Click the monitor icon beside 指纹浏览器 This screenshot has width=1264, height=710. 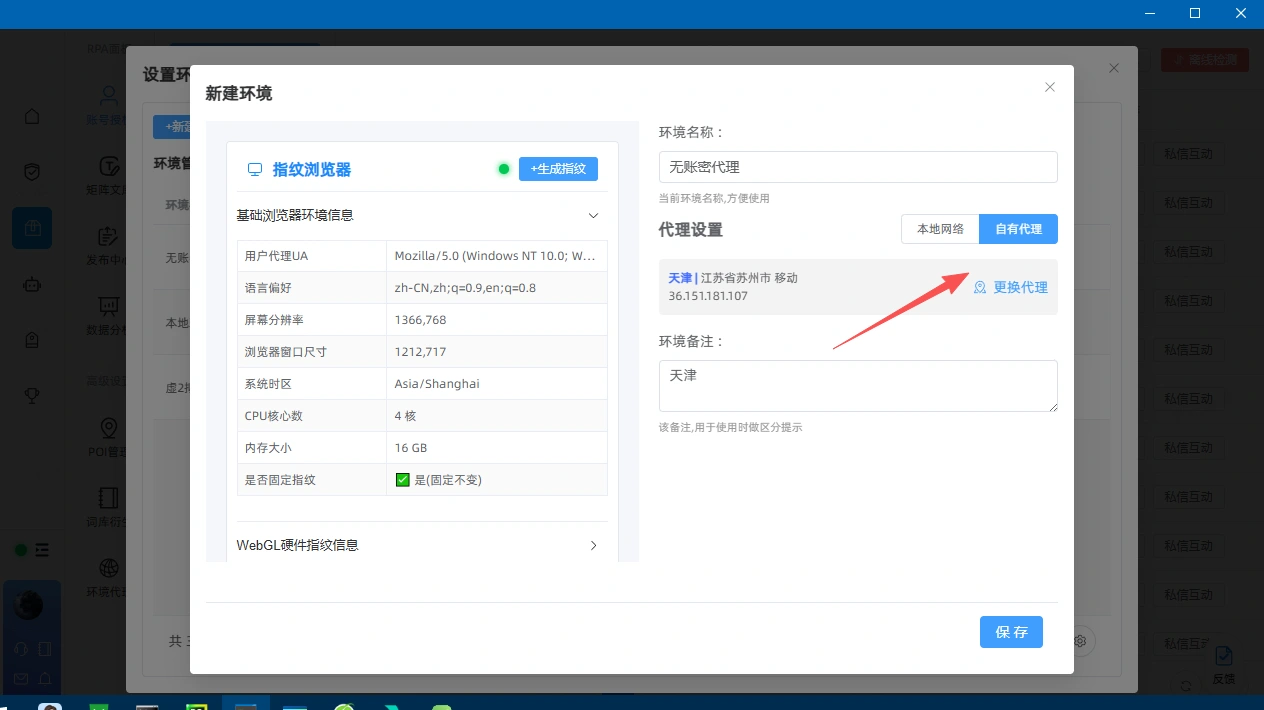[x=255, y=170]
